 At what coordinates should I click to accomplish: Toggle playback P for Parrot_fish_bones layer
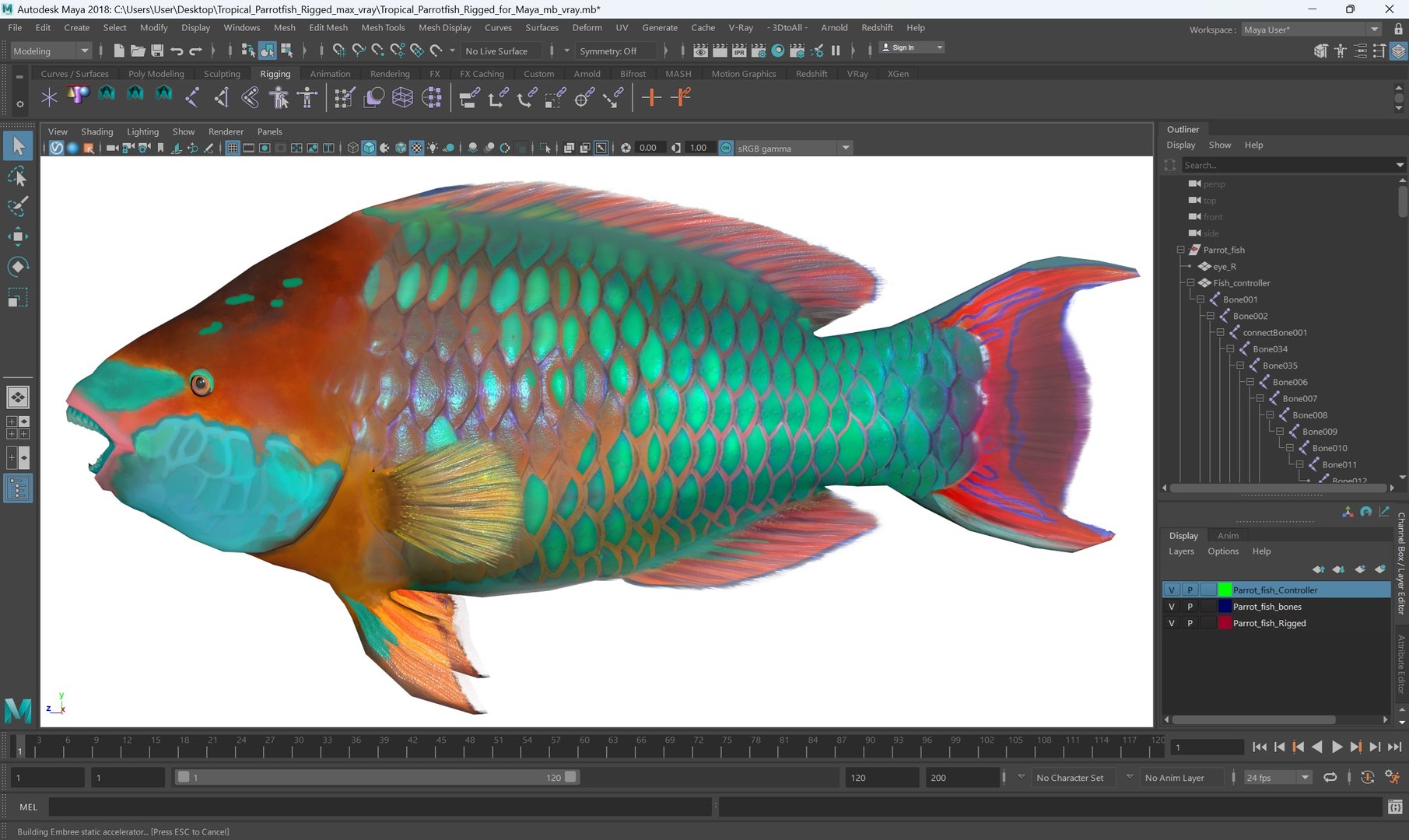pyautogui.click(x=1190, y=607)
